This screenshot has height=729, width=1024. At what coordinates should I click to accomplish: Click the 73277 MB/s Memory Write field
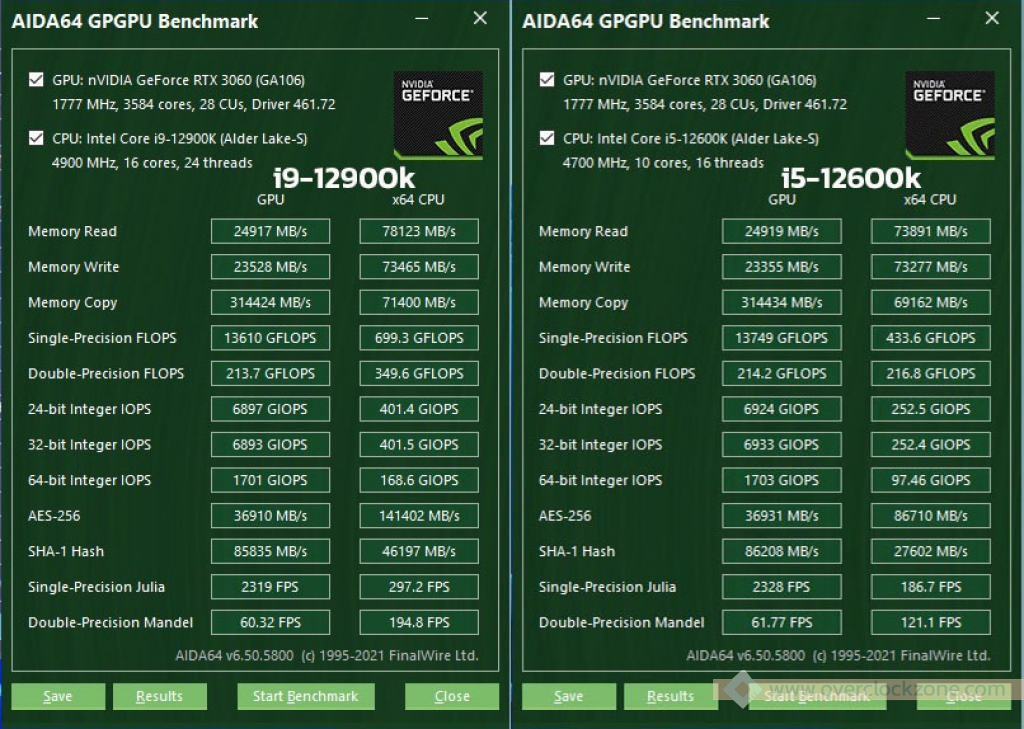click(931, 267)
